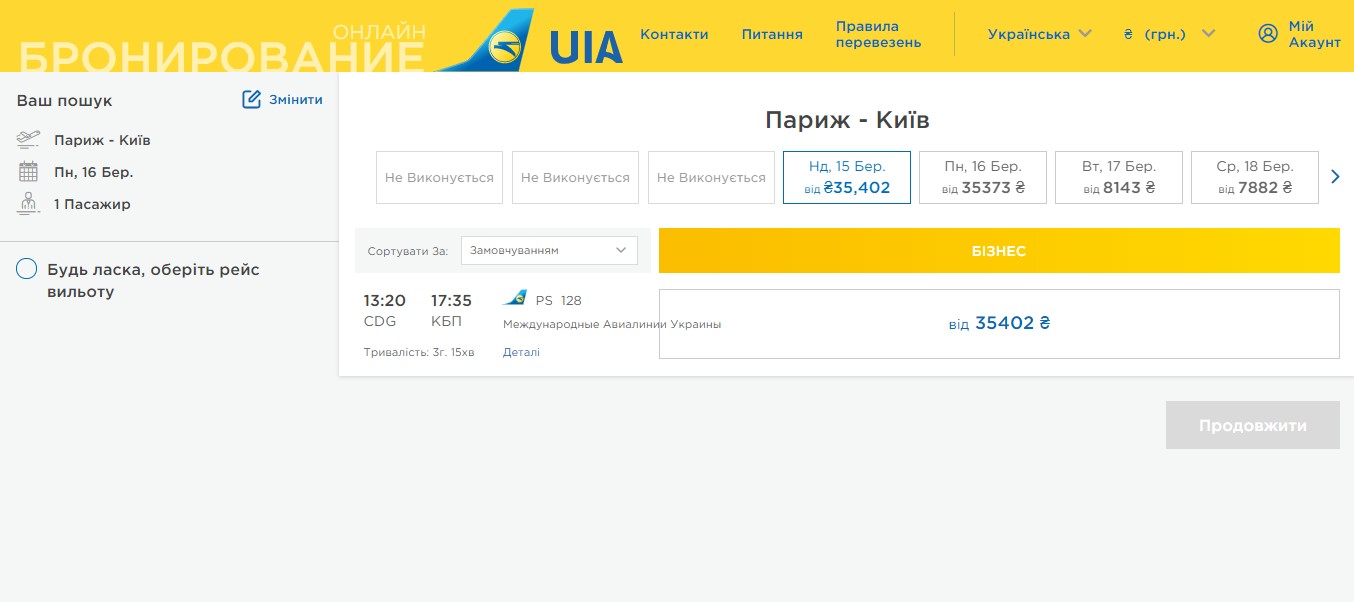Click the UIA carrier icon near PS 128
This screenshot has width=1354, height=602.
[x=515, y=299]
